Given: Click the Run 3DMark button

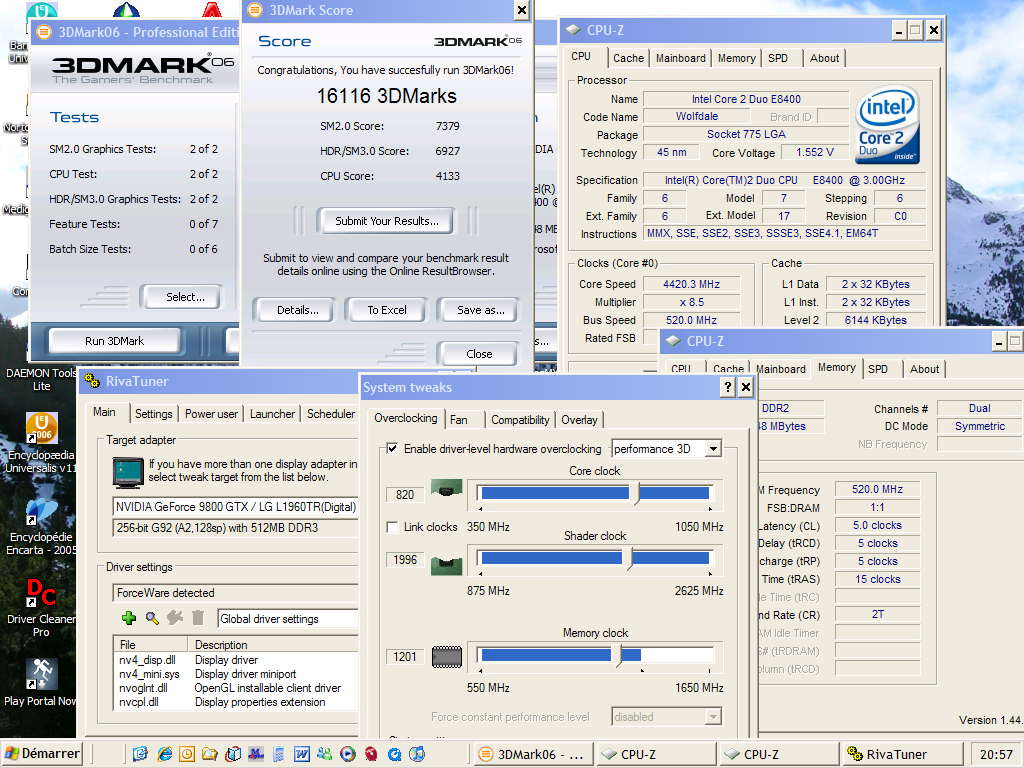Looking at the screenshot, I should (x=114, y=341).
